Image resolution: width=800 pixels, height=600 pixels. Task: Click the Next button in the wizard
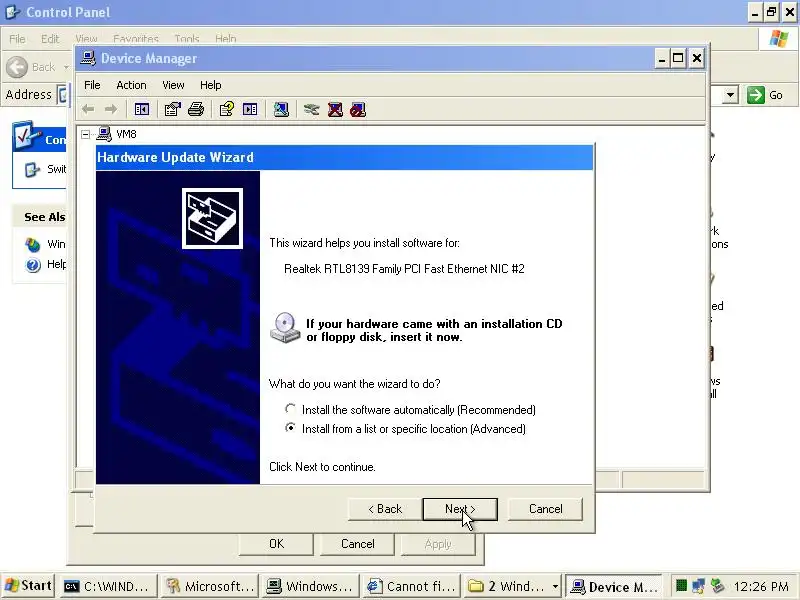coord(460,509)
